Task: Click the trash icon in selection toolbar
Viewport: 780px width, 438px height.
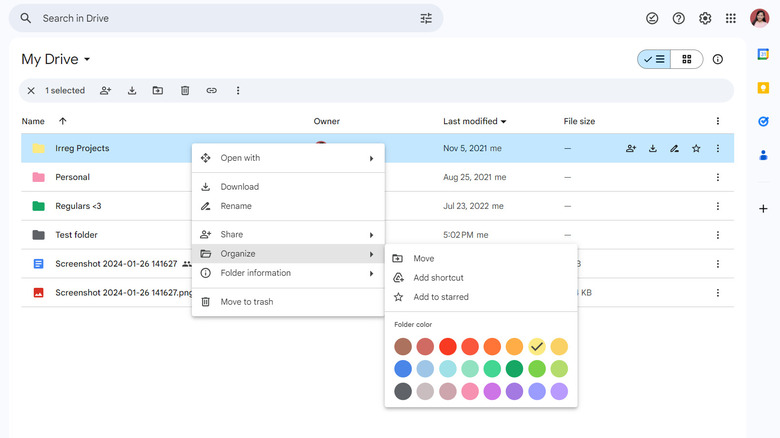Action: 185,91
